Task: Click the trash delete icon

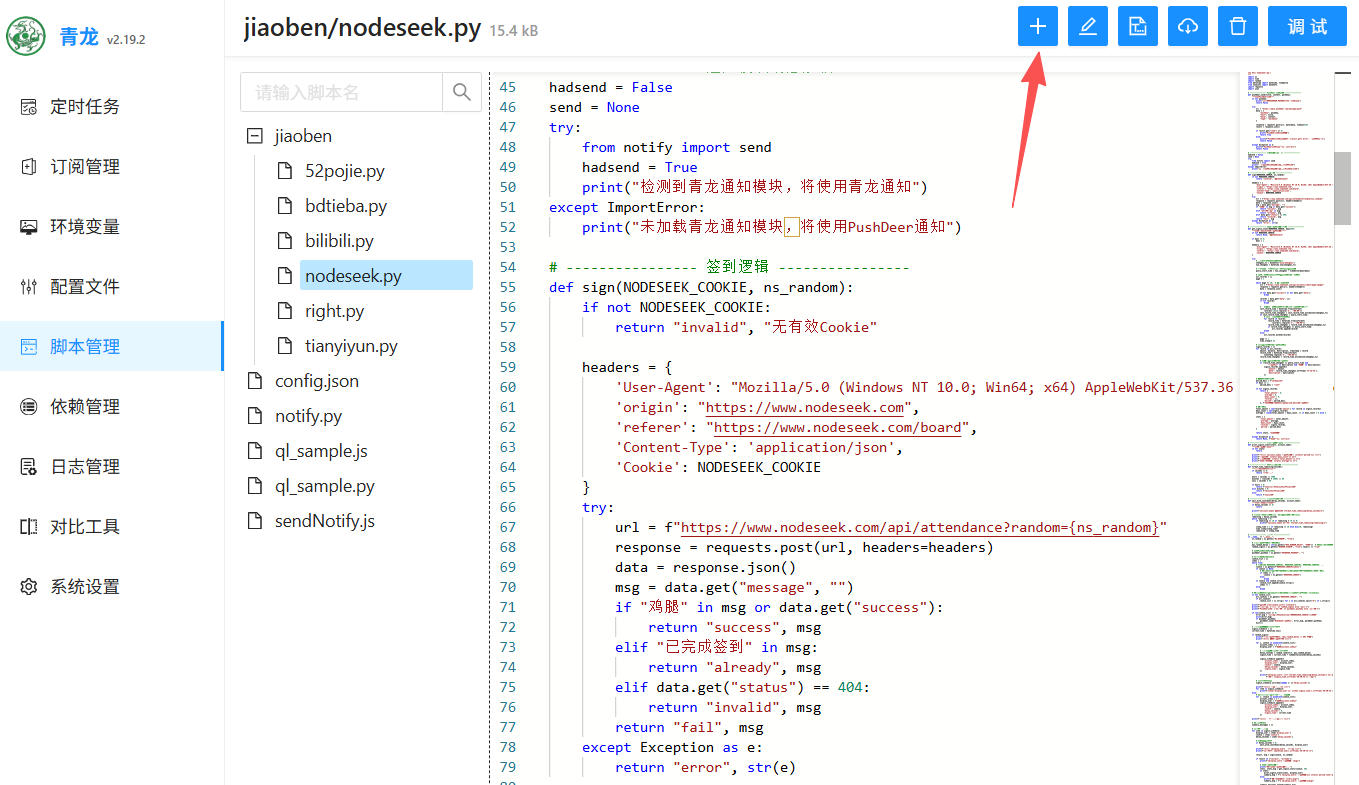Action: click(x=1237, y=27)
